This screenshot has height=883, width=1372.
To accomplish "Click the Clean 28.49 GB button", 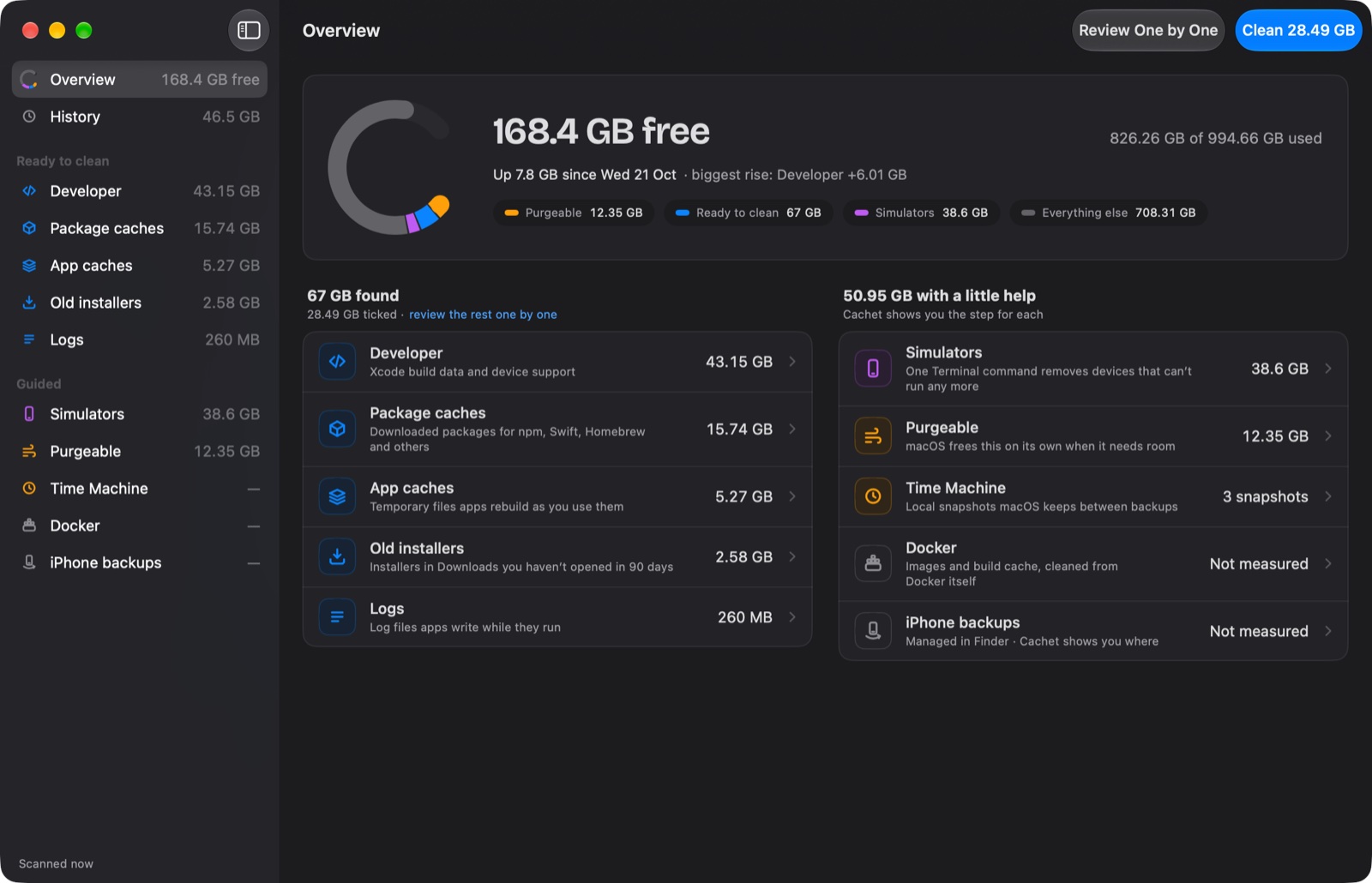I will [x=1298, y=31].
